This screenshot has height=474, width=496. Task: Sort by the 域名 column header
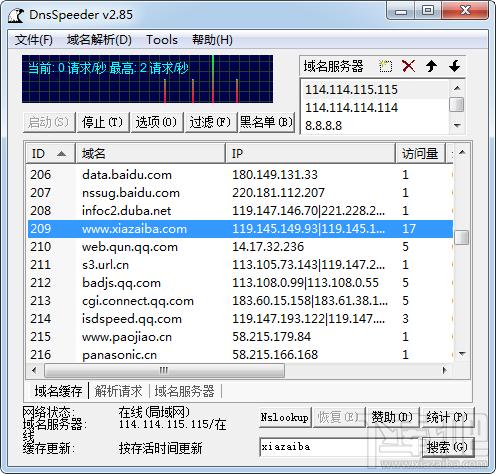(151, 154)
